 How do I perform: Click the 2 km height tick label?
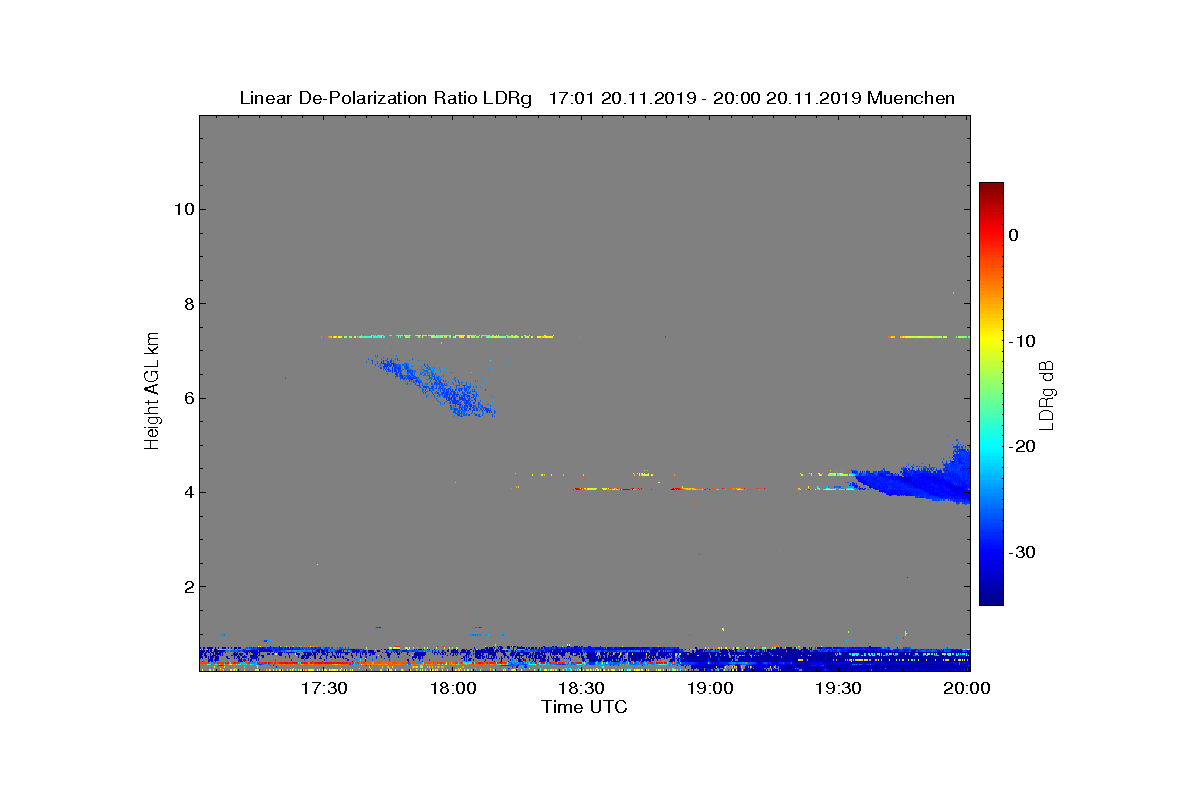(188, 586)
